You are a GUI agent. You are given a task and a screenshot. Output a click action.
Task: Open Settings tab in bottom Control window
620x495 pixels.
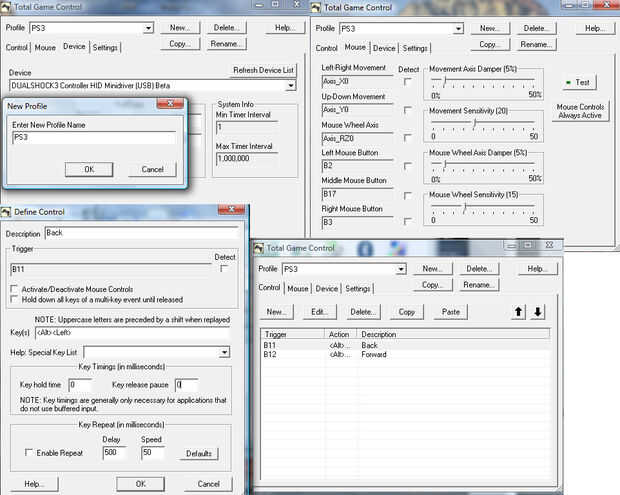(x=357, y=289)
